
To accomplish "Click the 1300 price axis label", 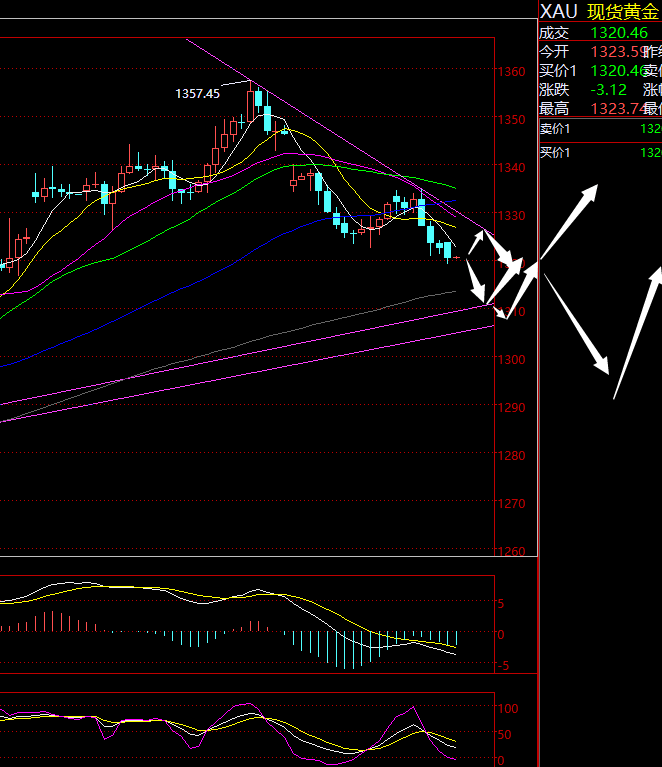I will 511,360.
